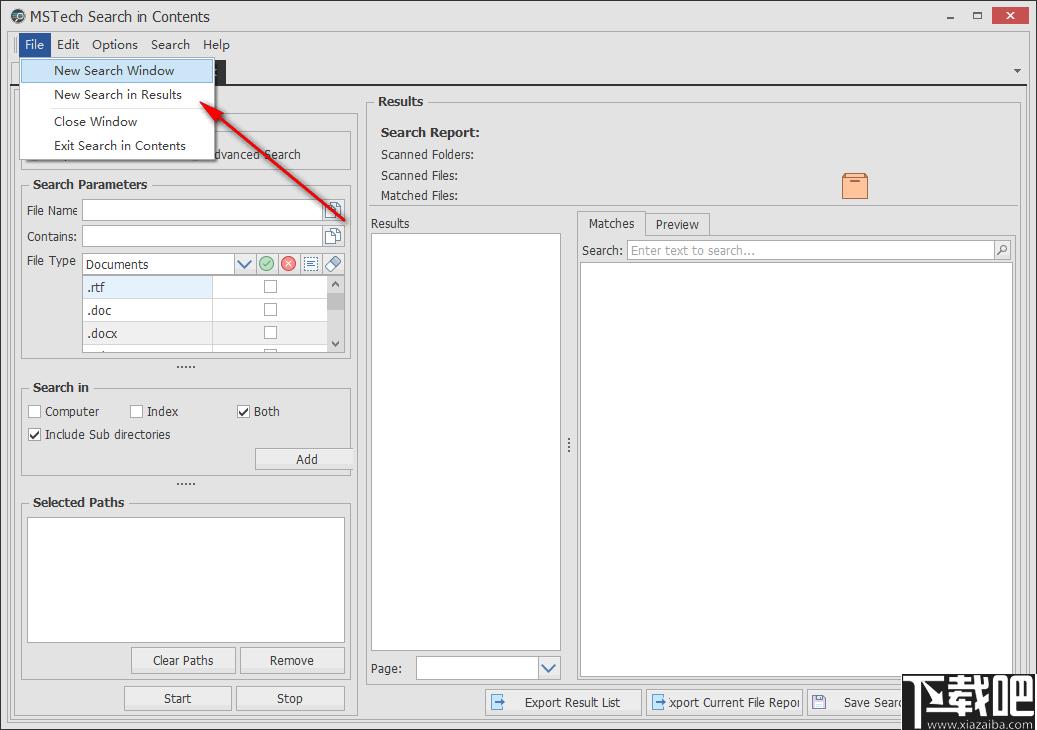The height and width of the screenshot is (730, 1037).
Task: Open the Options menu
Action: (x=115, y=44)
